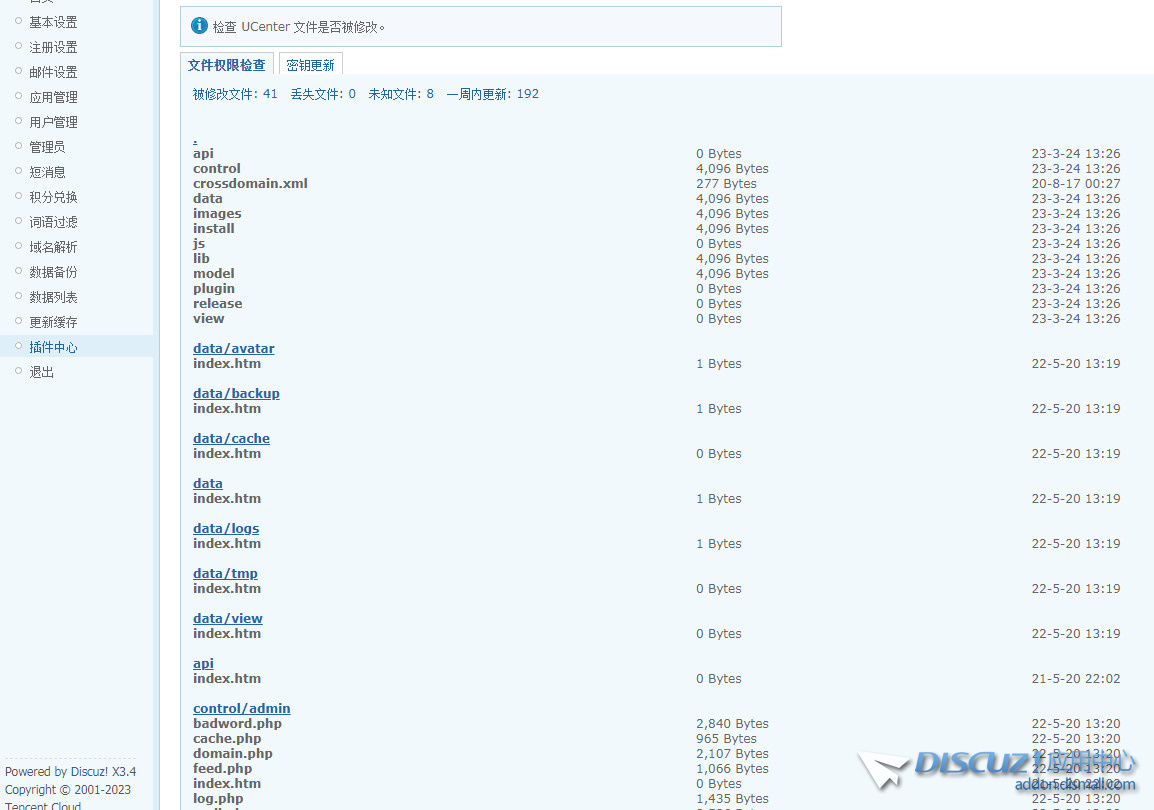Click the data/cache folder link
The height and width of the screenshot is (810, 1154).
(x=231, y=438)
